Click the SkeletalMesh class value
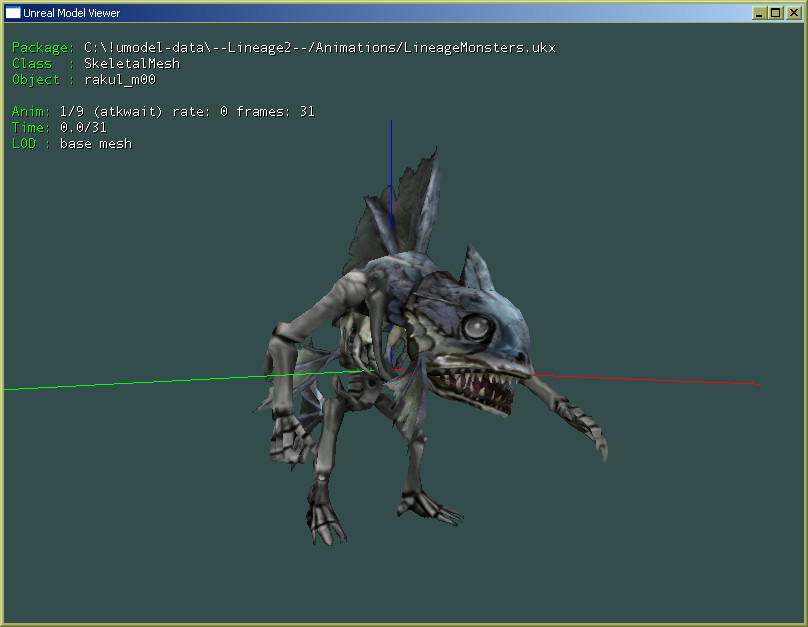 pyautogui.click(x=132, y=63)
